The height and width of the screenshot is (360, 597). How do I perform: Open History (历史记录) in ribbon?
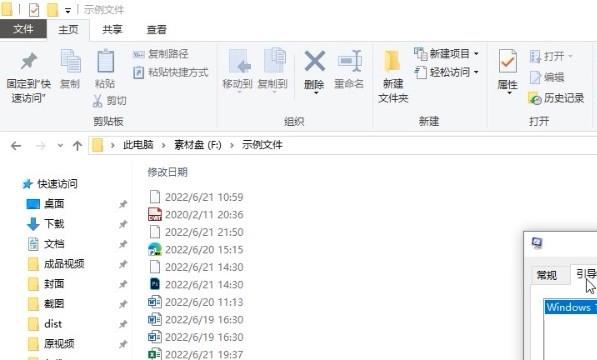(556, 98)
